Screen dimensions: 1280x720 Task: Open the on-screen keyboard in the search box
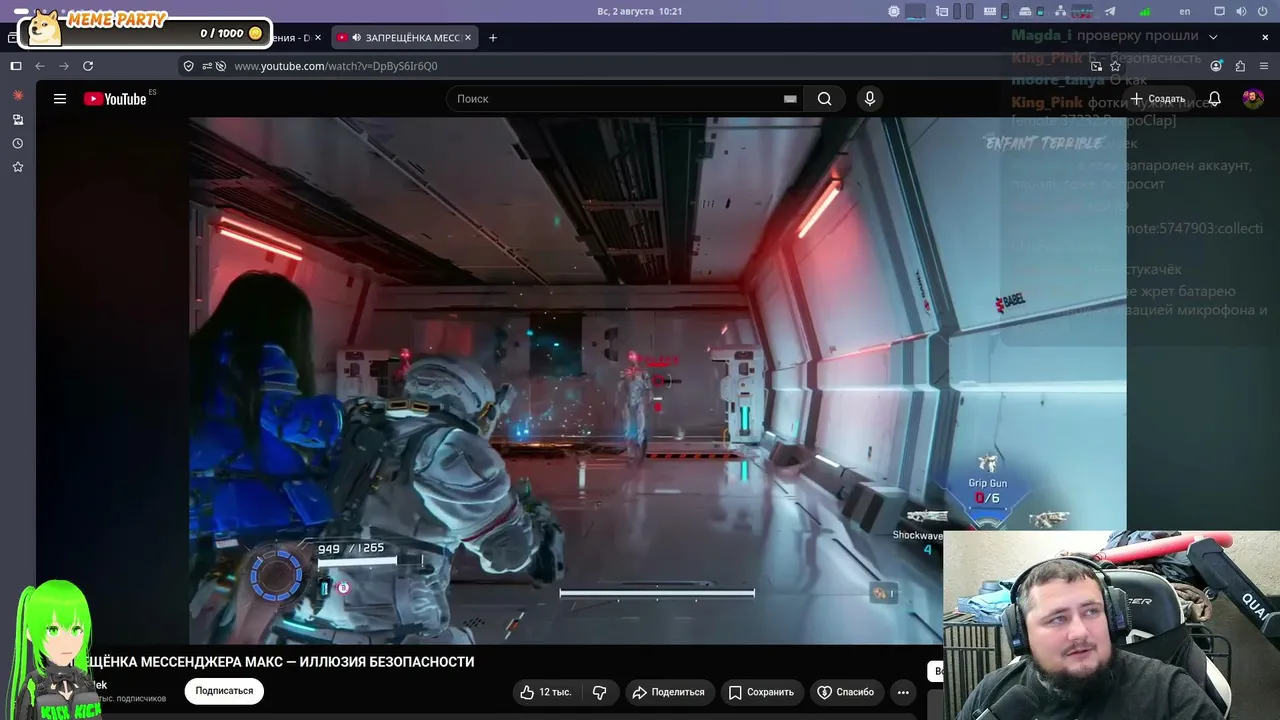[790, 99]
